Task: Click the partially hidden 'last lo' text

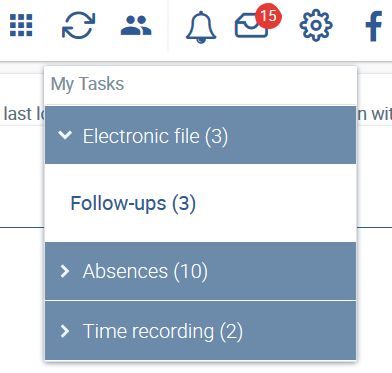Action: [x=23, y=114]
